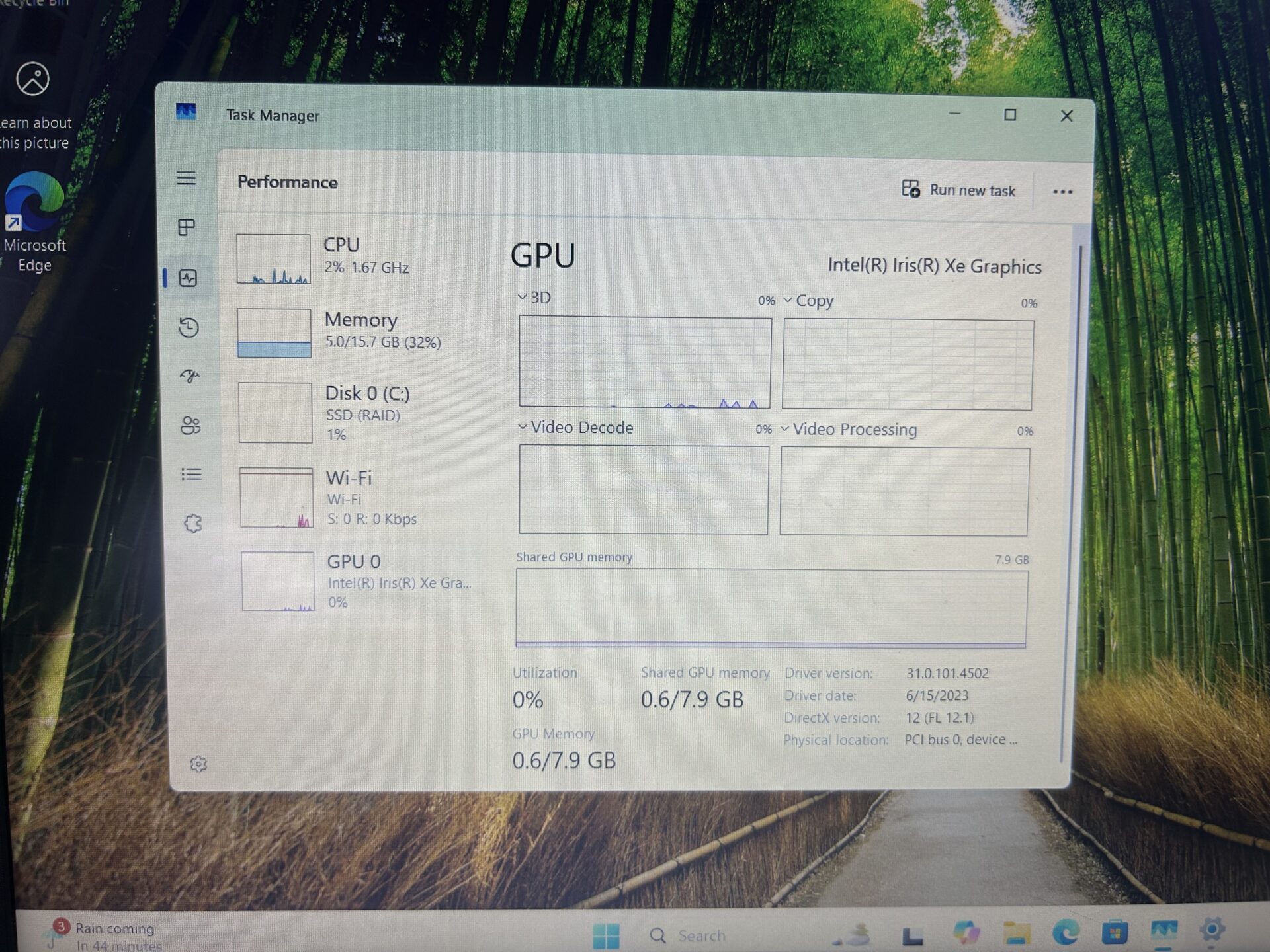1270x952 pixels.
Task: Click the taskbar Search box
Action: coord(701,936)
